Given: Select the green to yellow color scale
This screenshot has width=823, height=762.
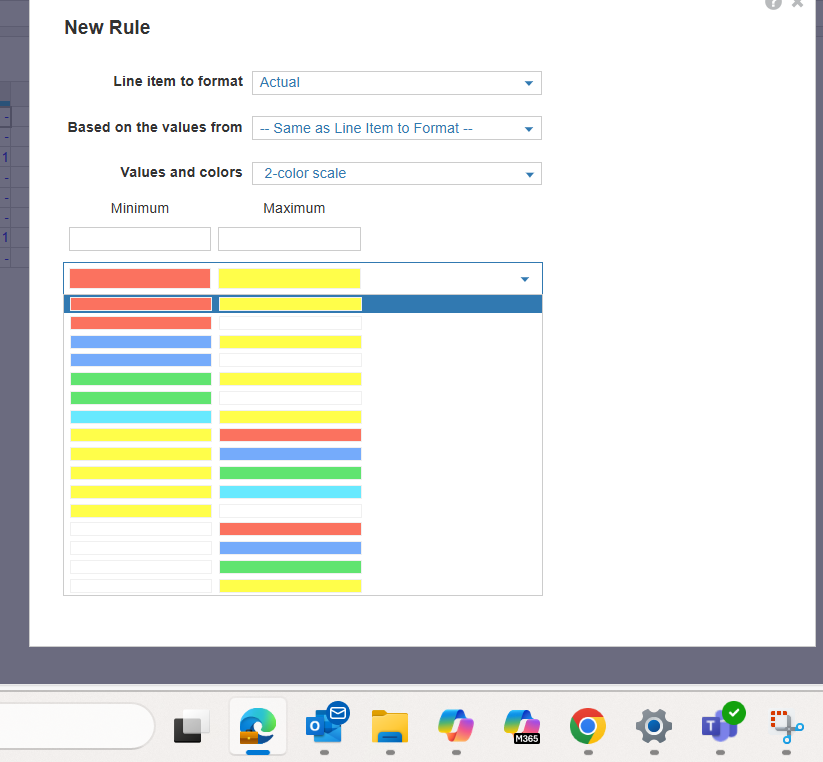Looking at the screenshot, I should click(303, 379).
